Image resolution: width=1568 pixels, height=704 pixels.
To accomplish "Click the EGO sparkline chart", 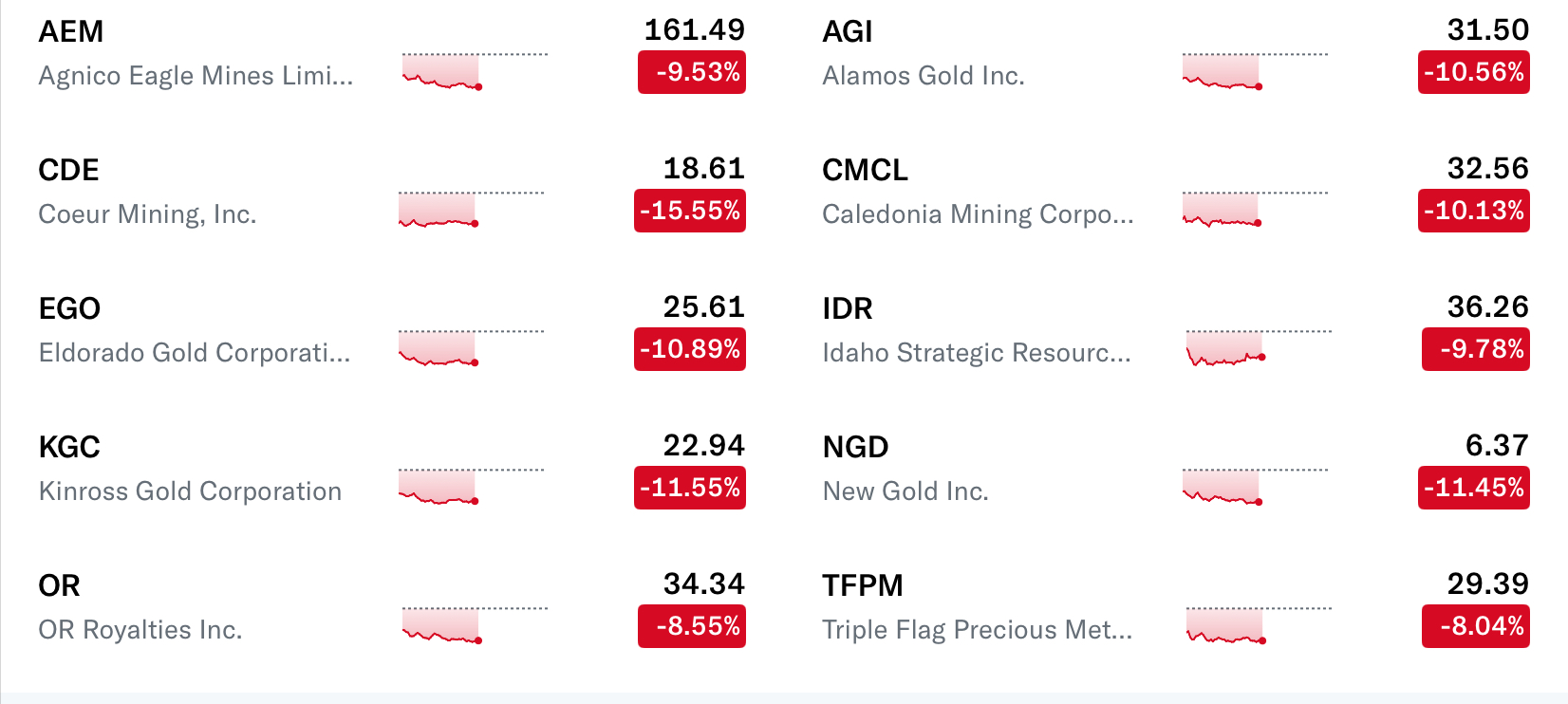I will (439, 347).
